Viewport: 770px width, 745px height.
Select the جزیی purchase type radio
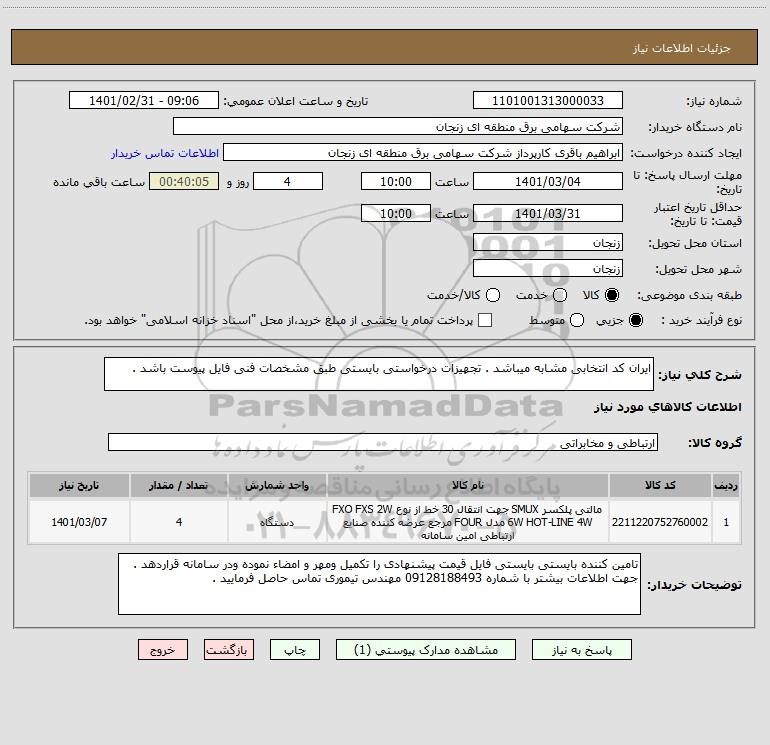[635, 320]
